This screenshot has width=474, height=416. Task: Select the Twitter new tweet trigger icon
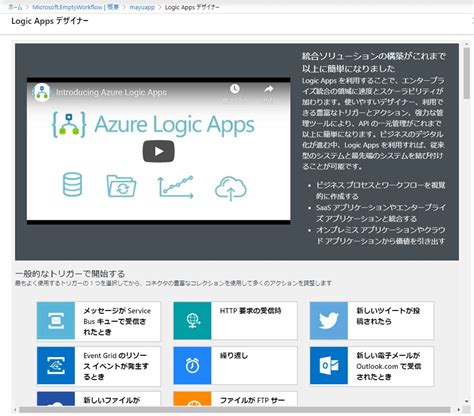[329, 321]
